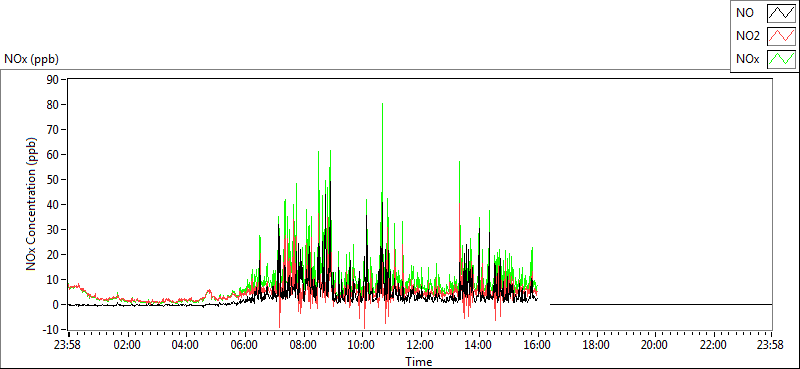The image size is (800, 369).
Task: Click the -10 y-axis minimum value
Action: (x=51, y=330)
